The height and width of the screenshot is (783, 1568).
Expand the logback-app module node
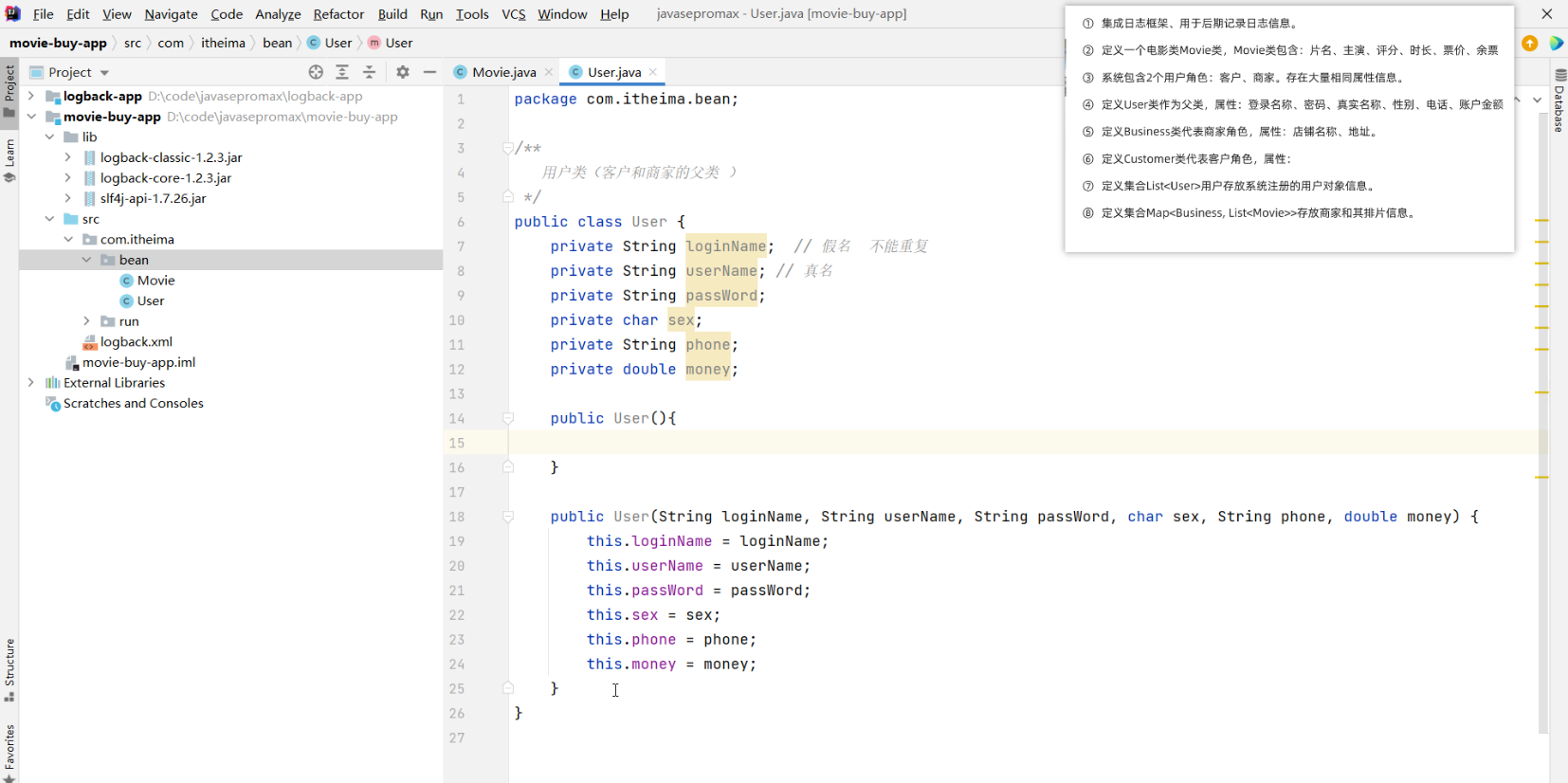pyautogui.click(x=31, y=96)
